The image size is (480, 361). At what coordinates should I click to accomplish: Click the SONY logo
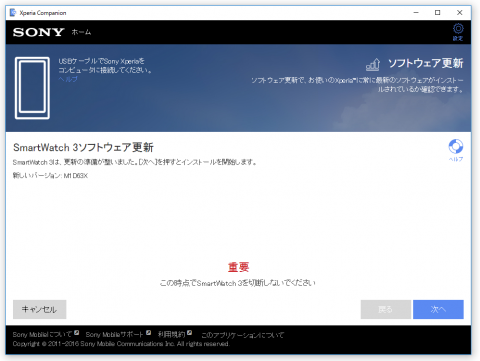coord(38,32)
